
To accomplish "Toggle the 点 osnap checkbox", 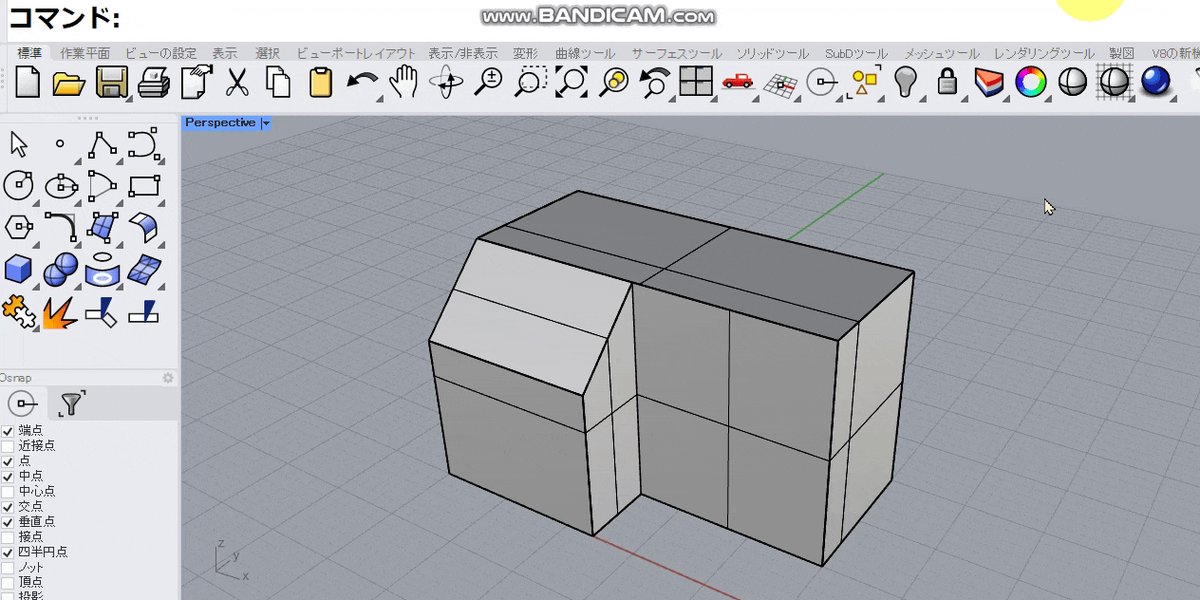I will coord(8,461).
